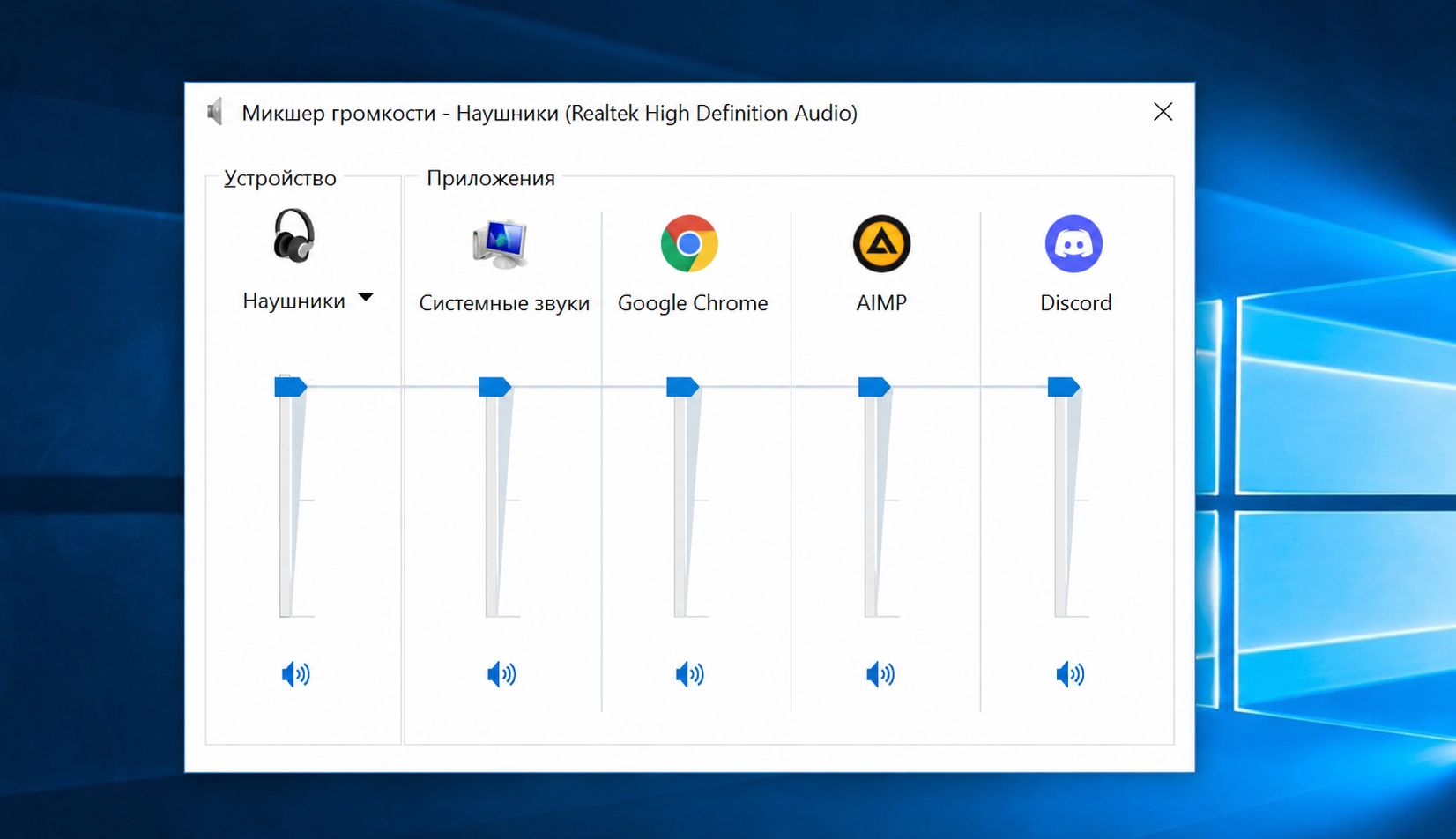Click the Системные звуки label
The image size is (1456, 839).
504,303
